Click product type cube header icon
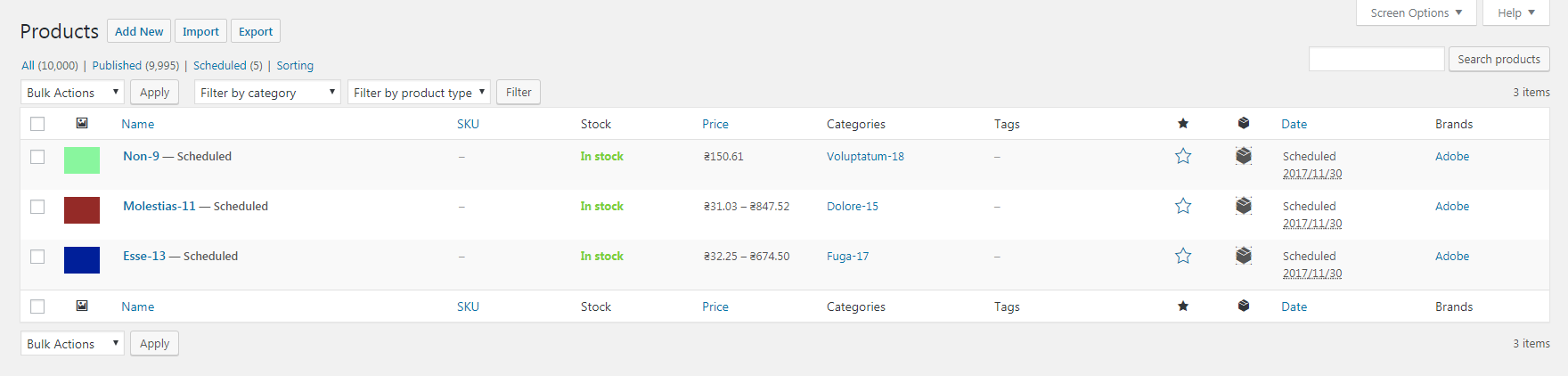Screen dimensions: 1568x376 coord(1244,123)
